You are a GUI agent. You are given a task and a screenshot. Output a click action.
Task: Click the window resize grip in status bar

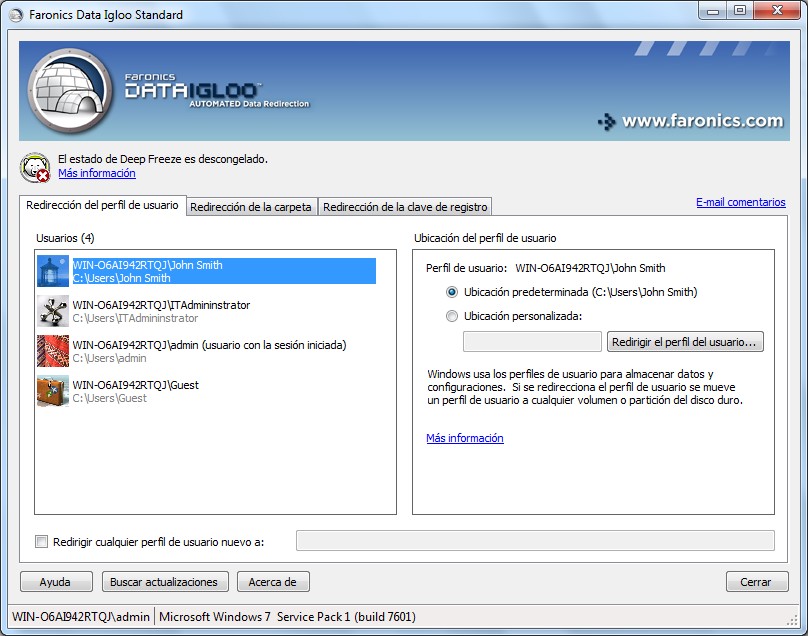792,620
